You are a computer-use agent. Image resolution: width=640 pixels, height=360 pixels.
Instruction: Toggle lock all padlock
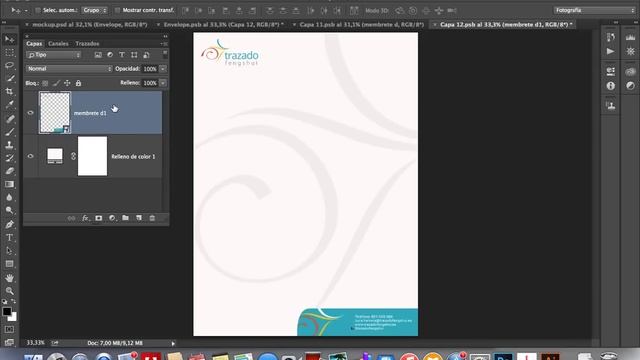tap(78, 83)
